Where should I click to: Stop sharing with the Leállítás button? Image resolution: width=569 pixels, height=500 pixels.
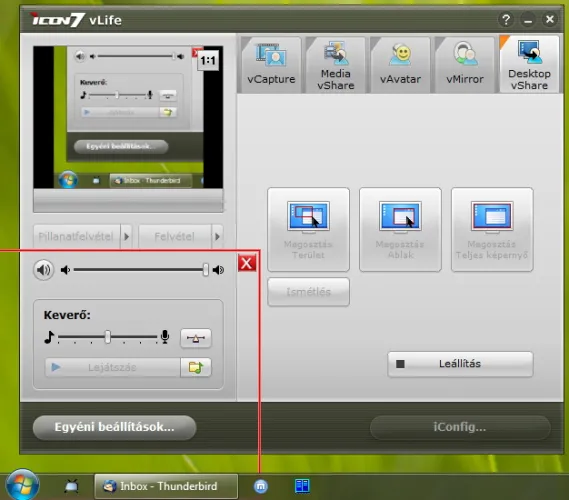[460, 364]
